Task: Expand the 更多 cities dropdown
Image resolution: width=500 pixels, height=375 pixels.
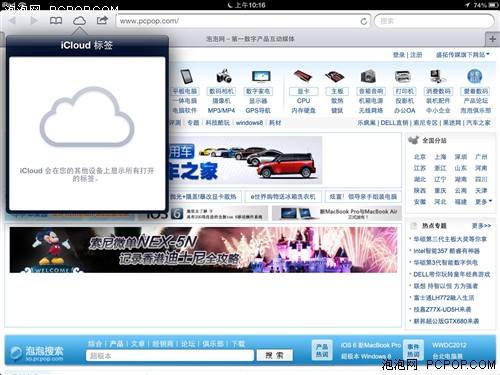Action: (483, 202)
